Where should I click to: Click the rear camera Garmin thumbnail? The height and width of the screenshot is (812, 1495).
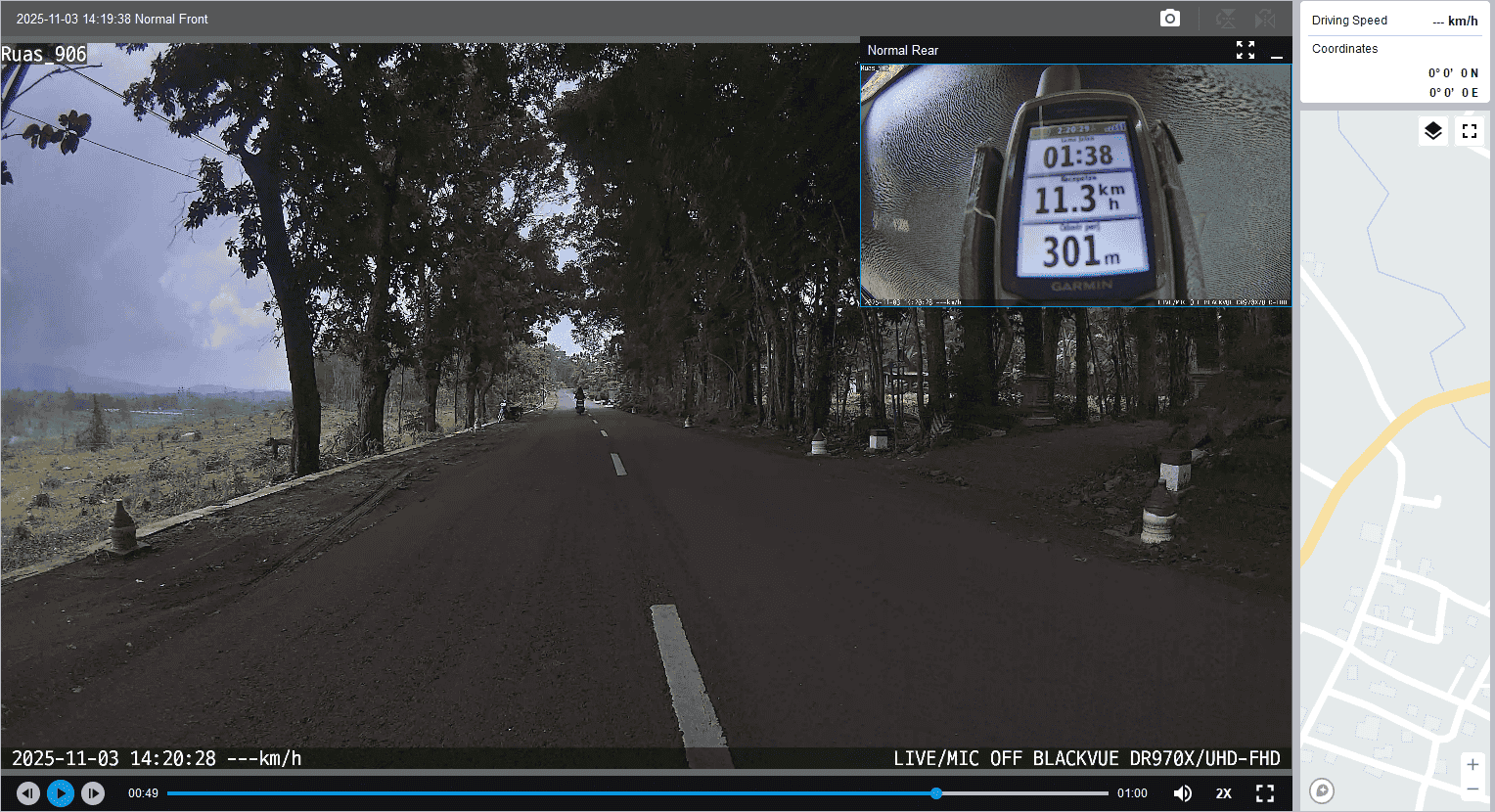1075,185
